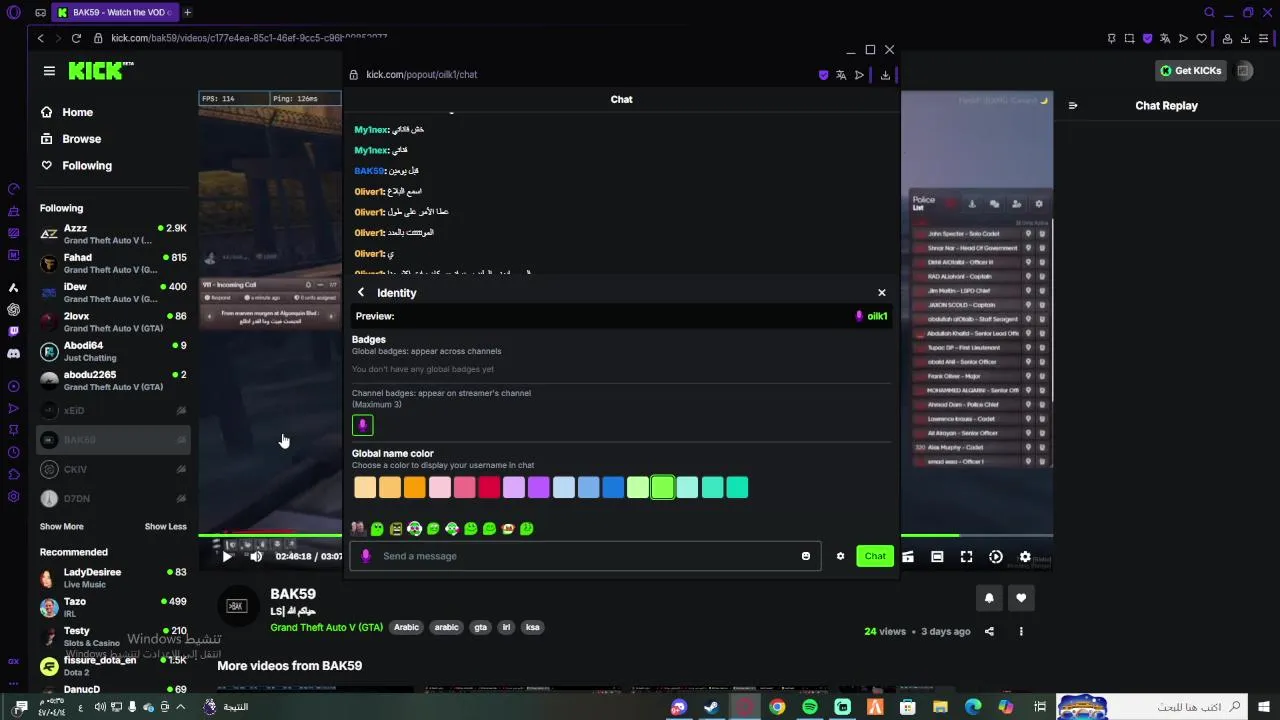Open snapshot tool in browser toolbar
The width and height of the screenshot is (1280, 720).
pyautogui.click(x=1129, y=38)
